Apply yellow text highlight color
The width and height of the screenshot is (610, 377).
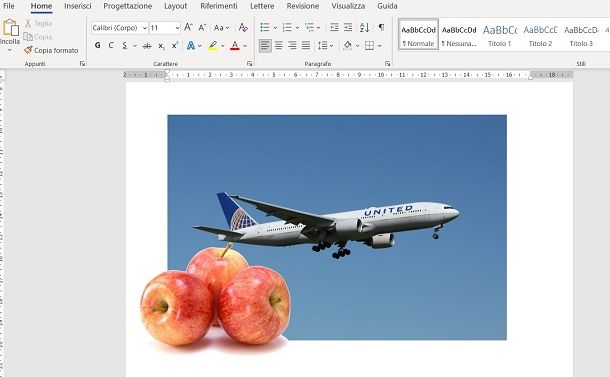coord(212,46)
